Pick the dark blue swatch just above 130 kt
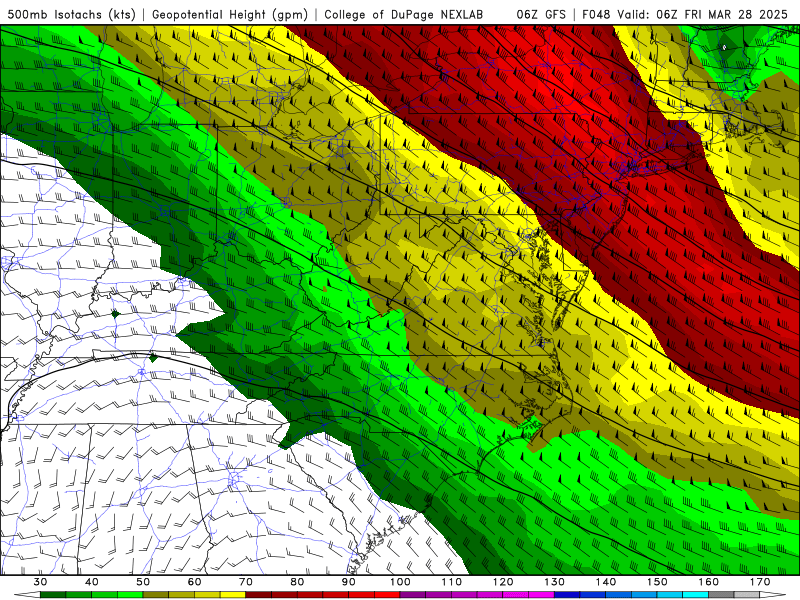 (567, 595)
